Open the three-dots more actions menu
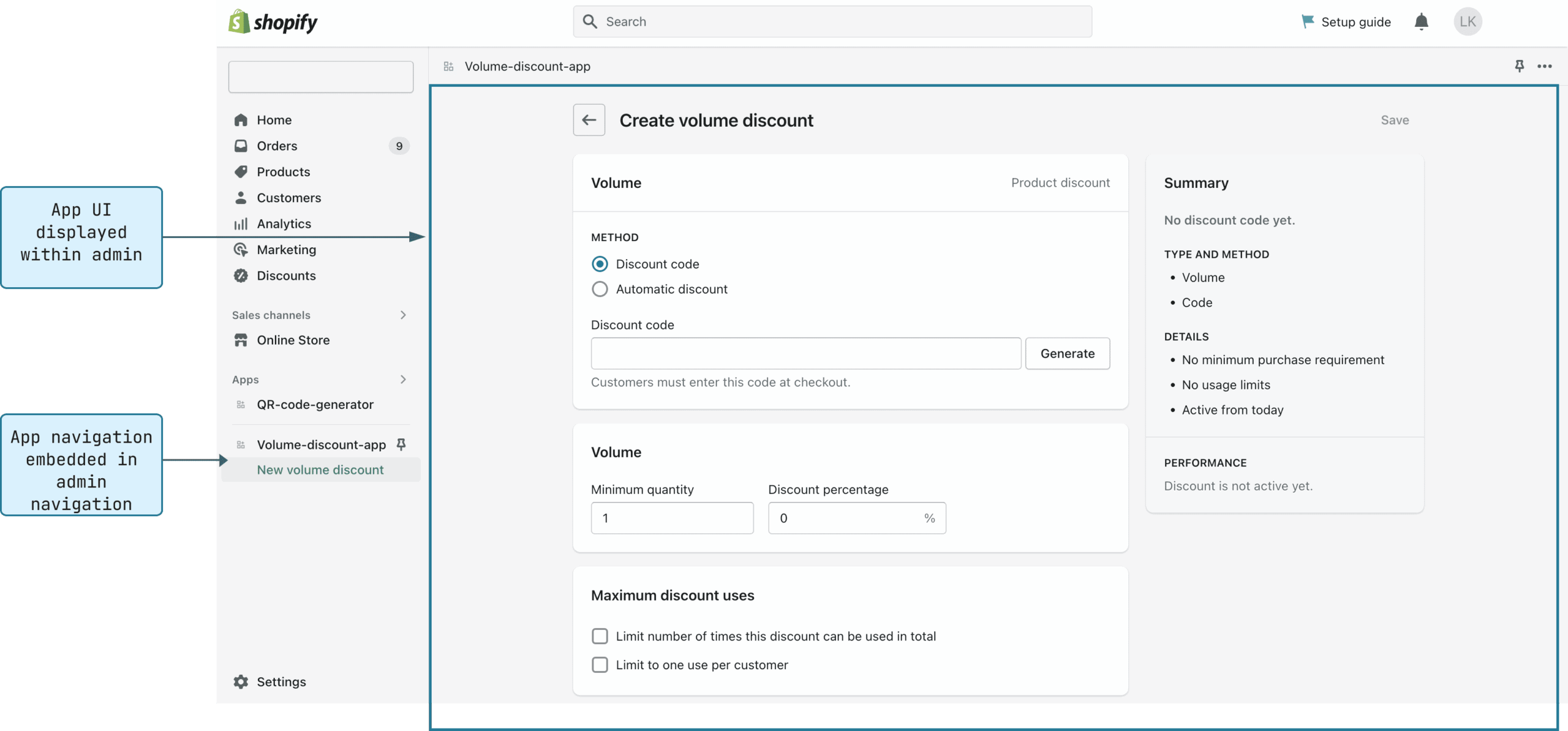Screen dimensions: 1568x731 click(1544, 66)
